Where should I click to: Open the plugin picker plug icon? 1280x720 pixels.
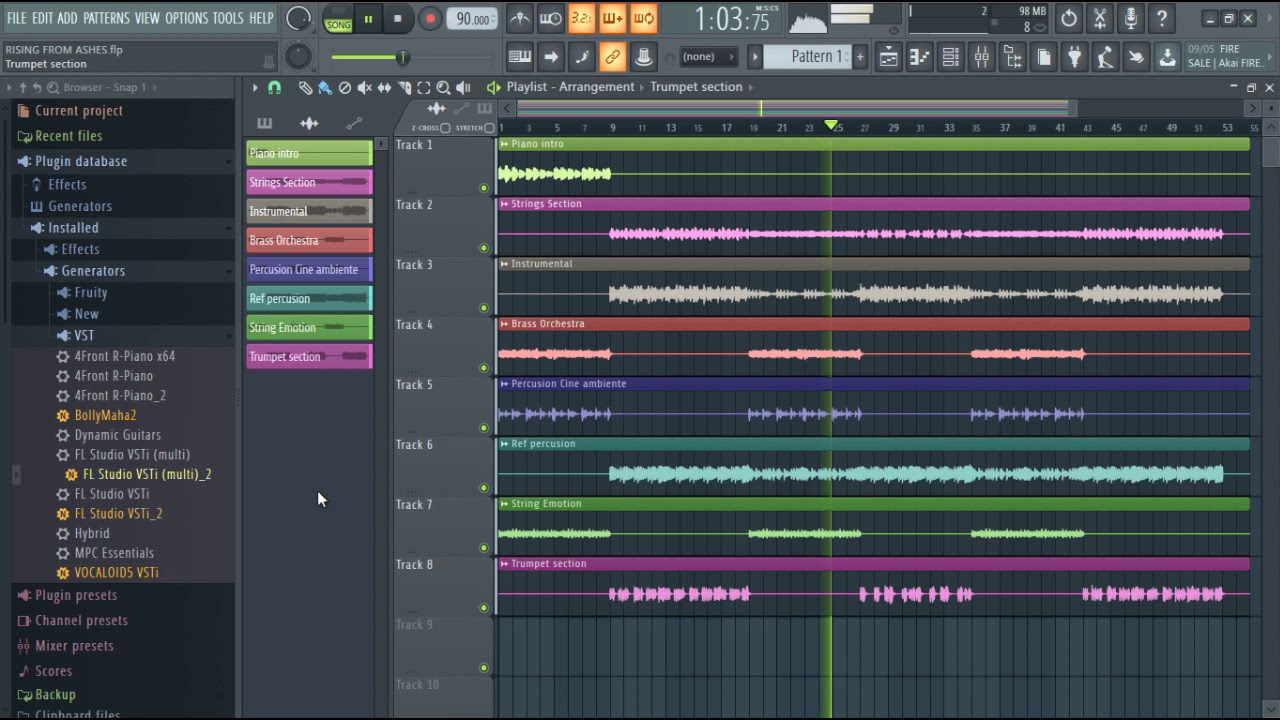[1074, 57]
